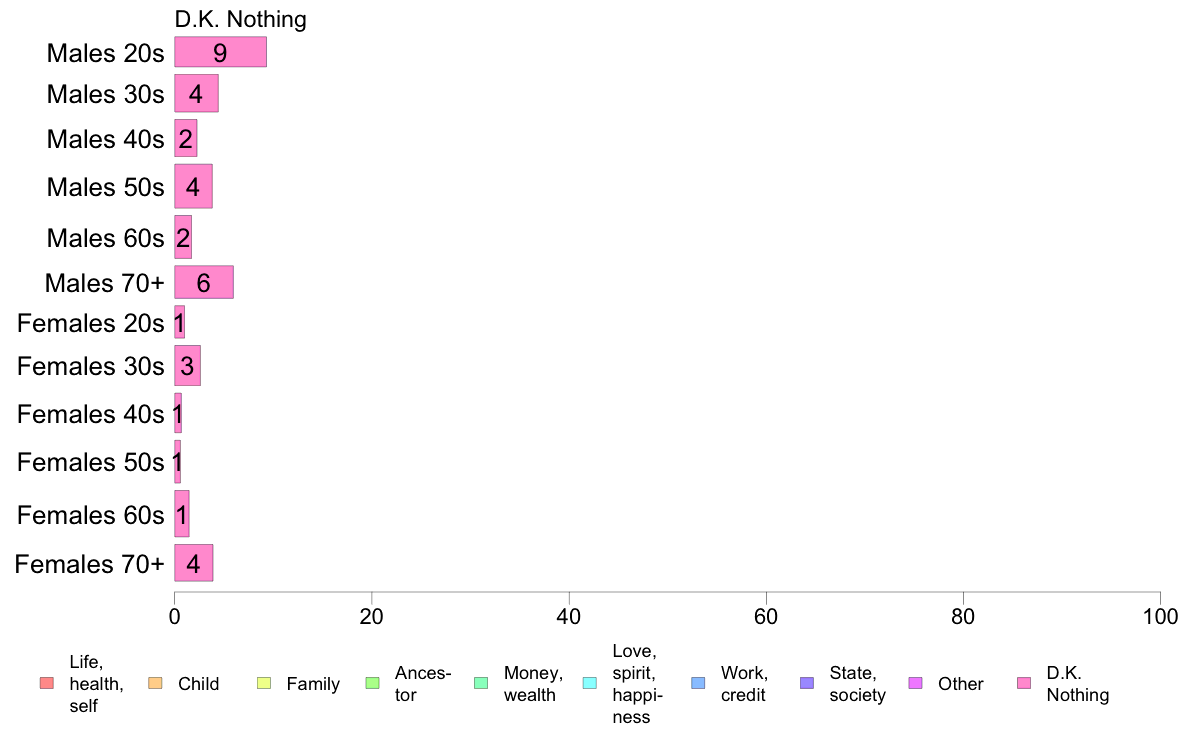This screenshot has width=1188, height=736.
Task: Click the Females 70+ bar showing 4
Action: (194, 563)
